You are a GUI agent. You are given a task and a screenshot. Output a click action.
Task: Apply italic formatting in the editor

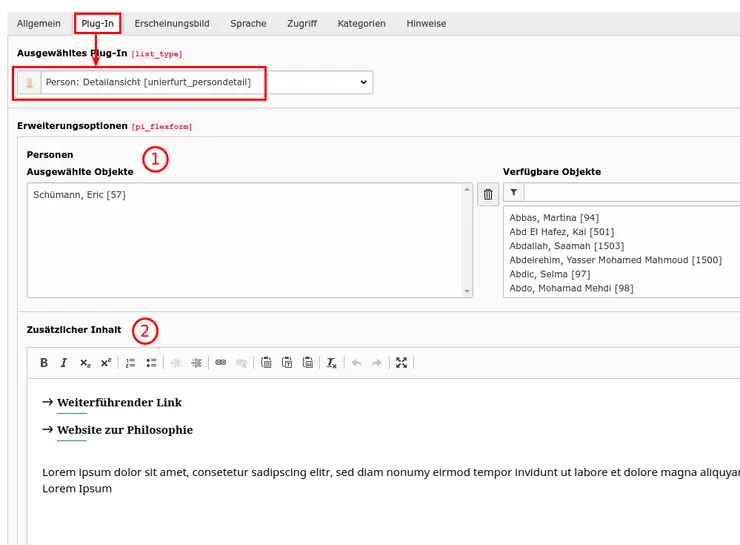coord(64,363)
